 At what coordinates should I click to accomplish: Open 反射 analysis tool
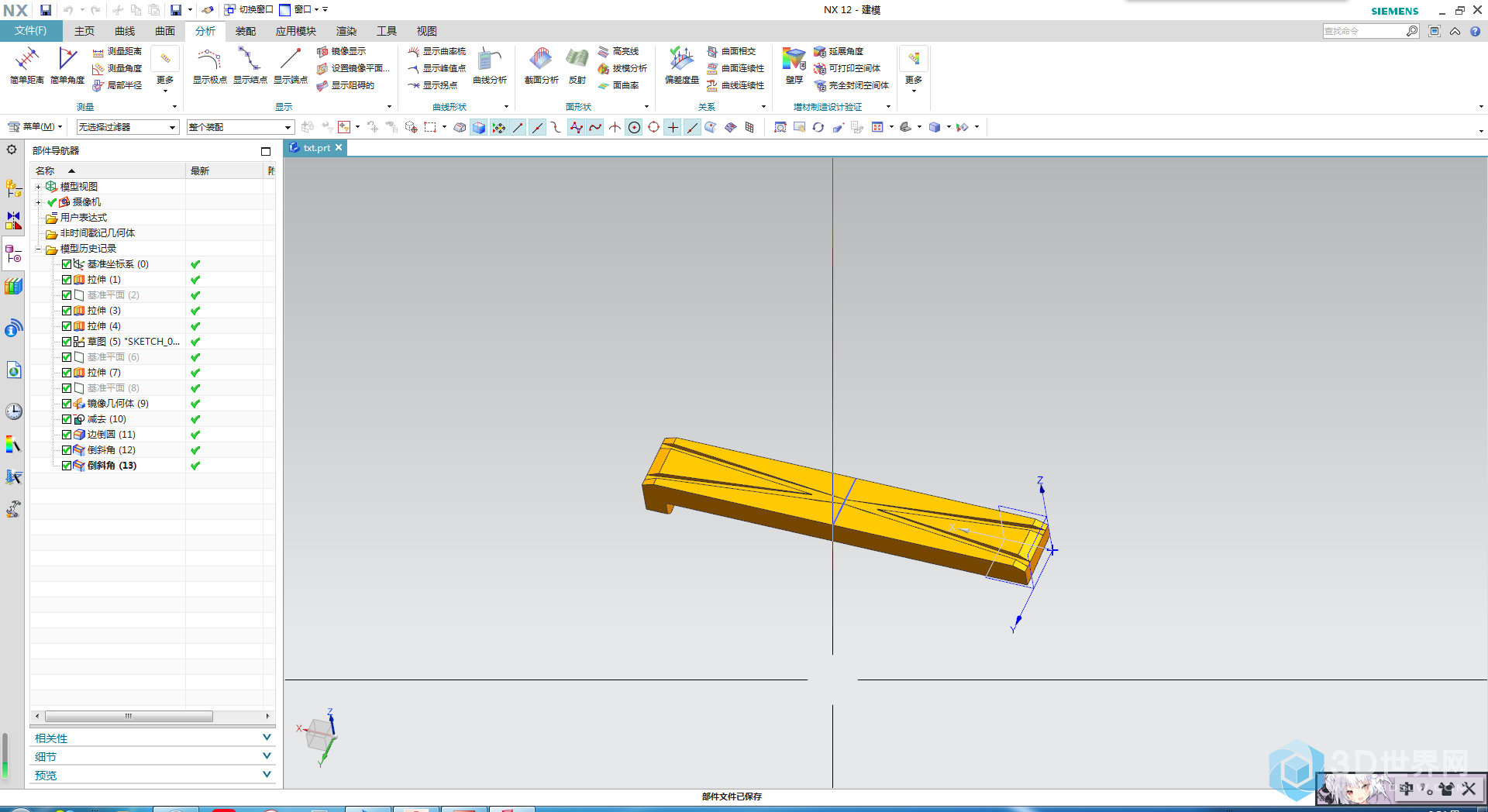click(577, 65)
